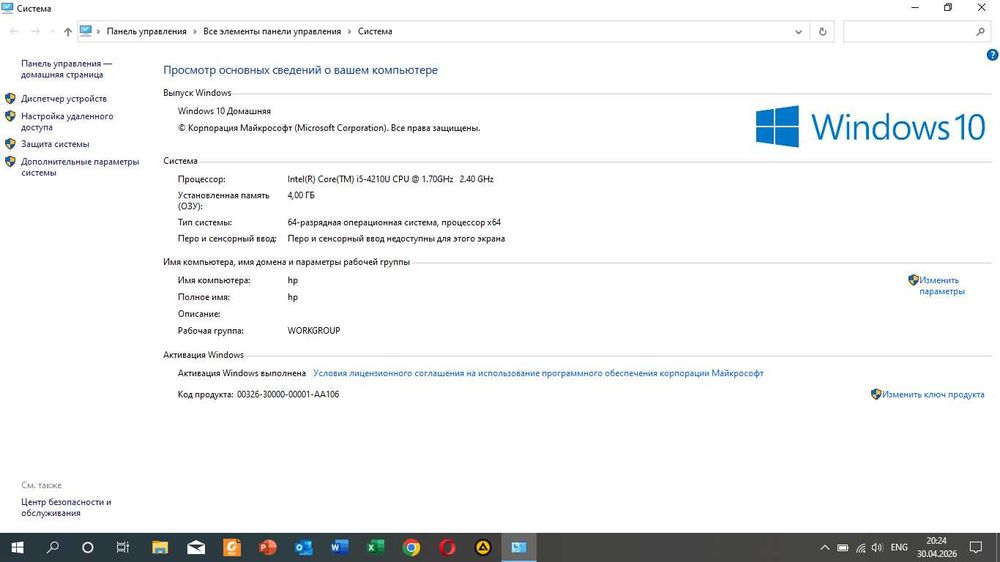
Task: Open Настройка удаленного доступа link
Action: [x=67, y=121]
